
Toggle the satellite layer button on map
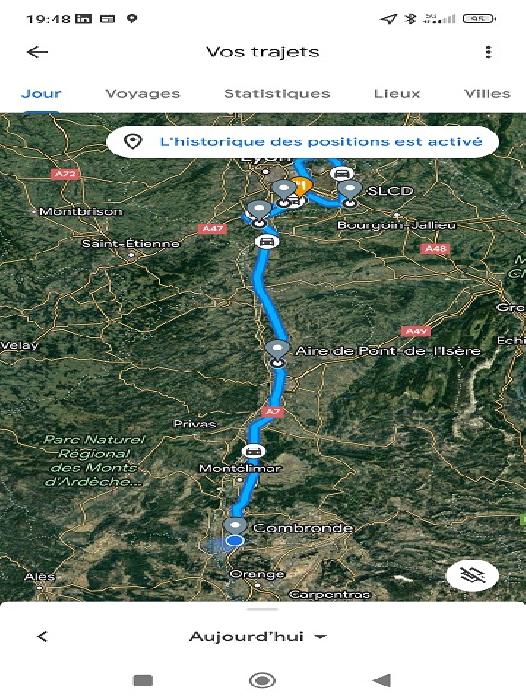pyautogui.click(x=472, y=575)
